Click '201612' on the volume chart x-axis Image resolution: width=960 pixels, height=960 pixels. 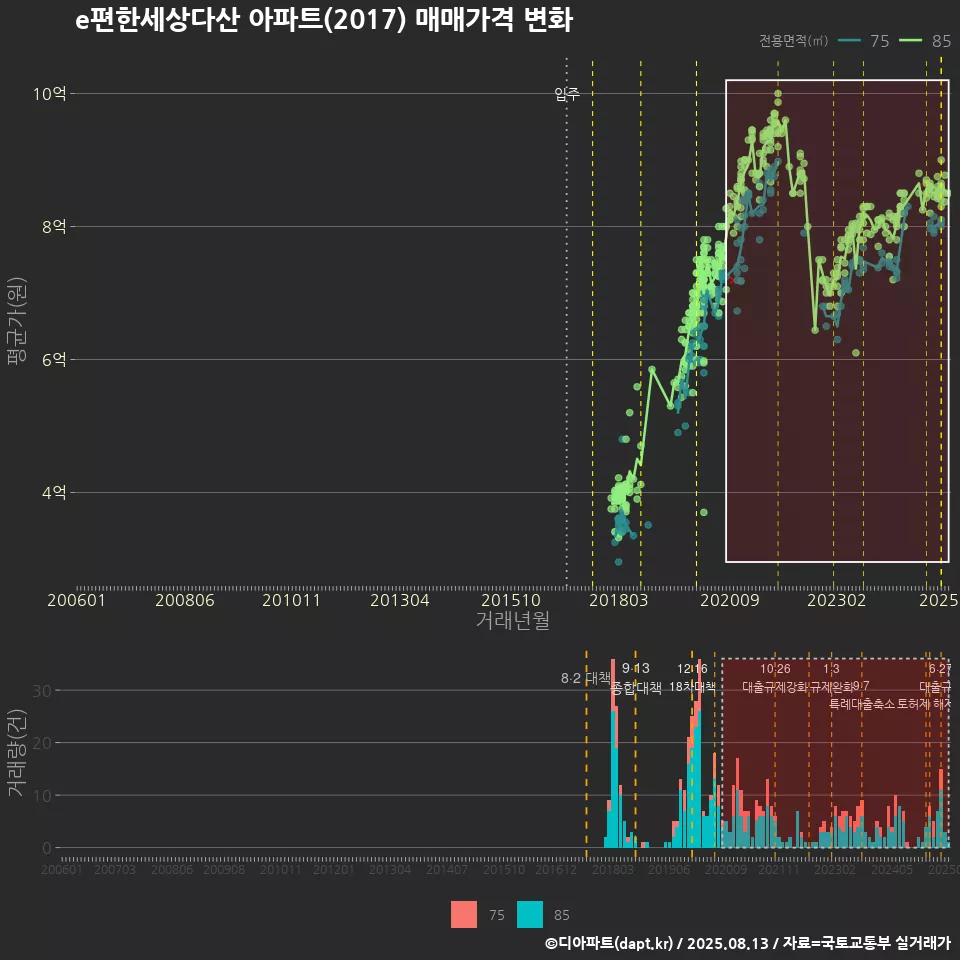[x=556, y=869]
